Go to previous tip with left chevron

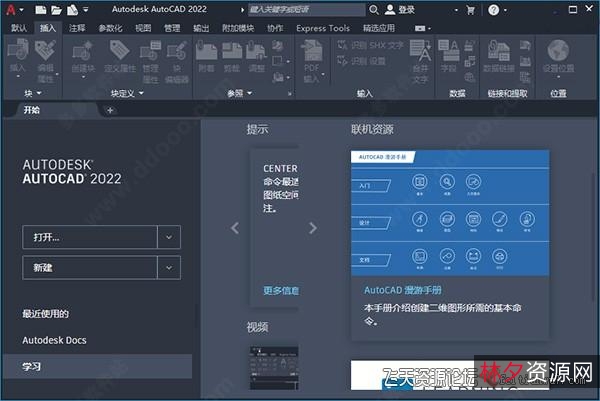[x=235, y=228]
